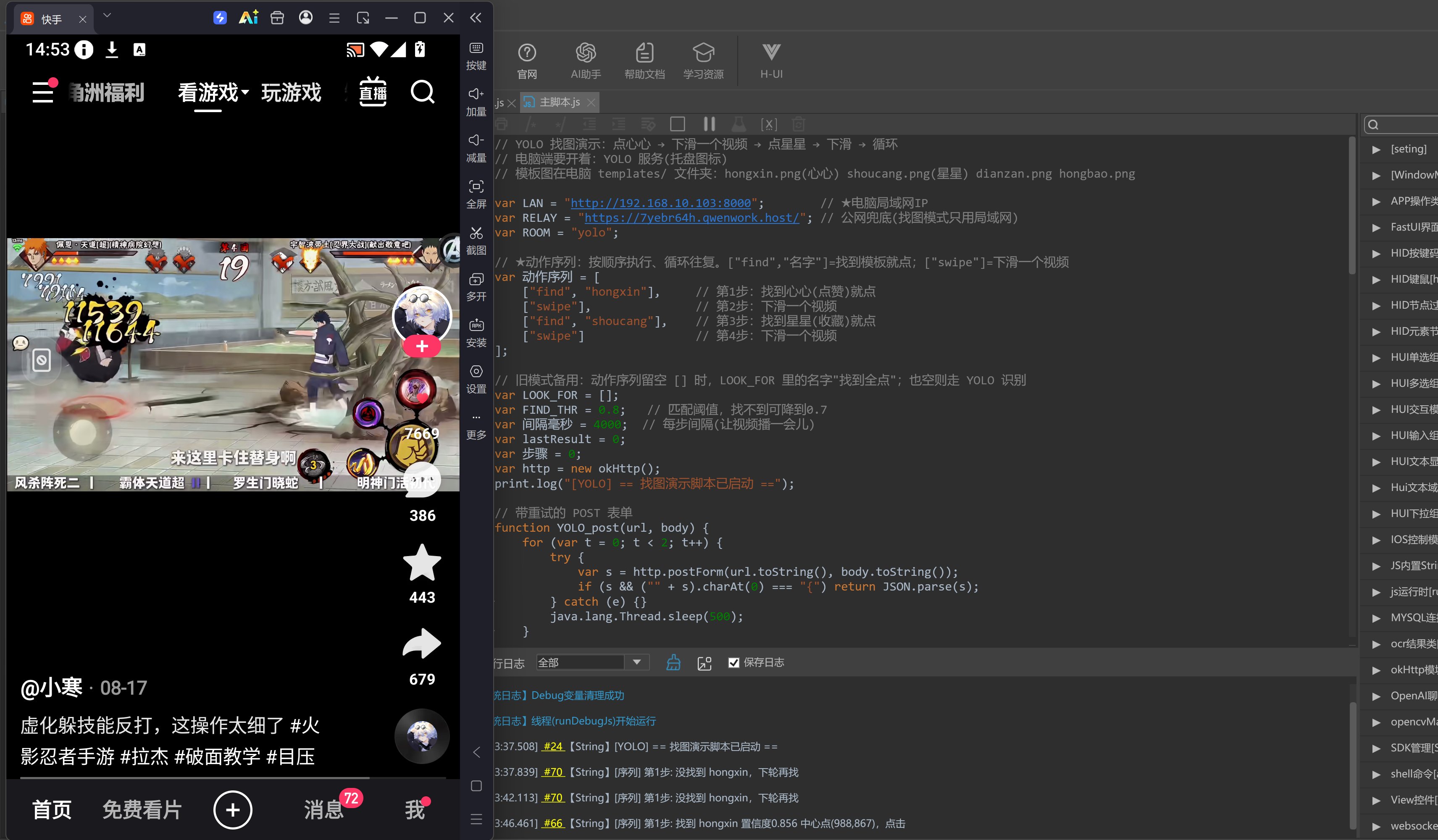Tap the author avatar on the video

tap(422, 315)
